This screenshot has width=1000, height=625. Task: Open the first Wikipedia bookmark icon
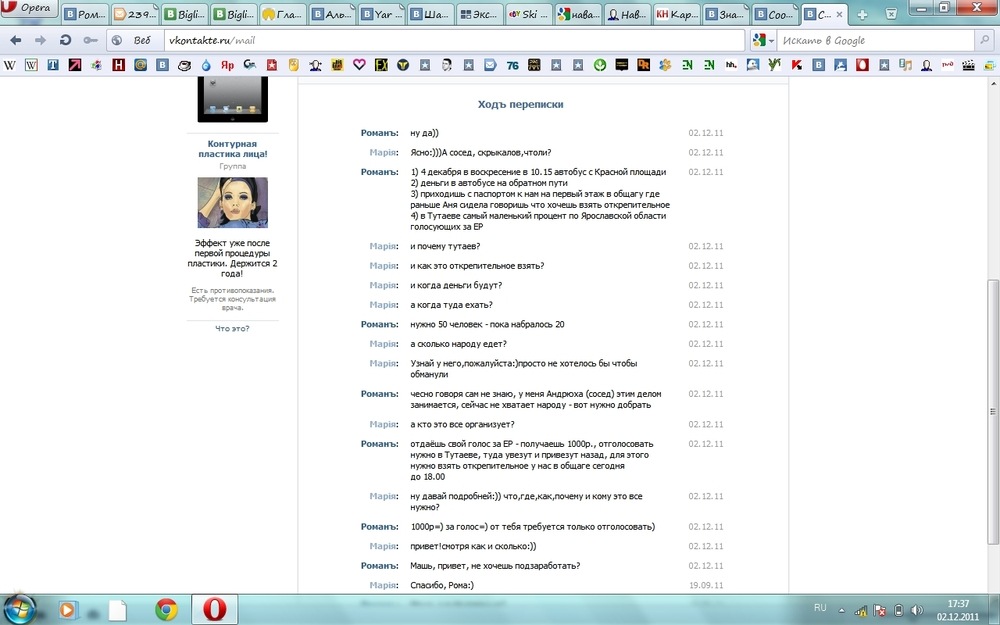pos(10,65)
